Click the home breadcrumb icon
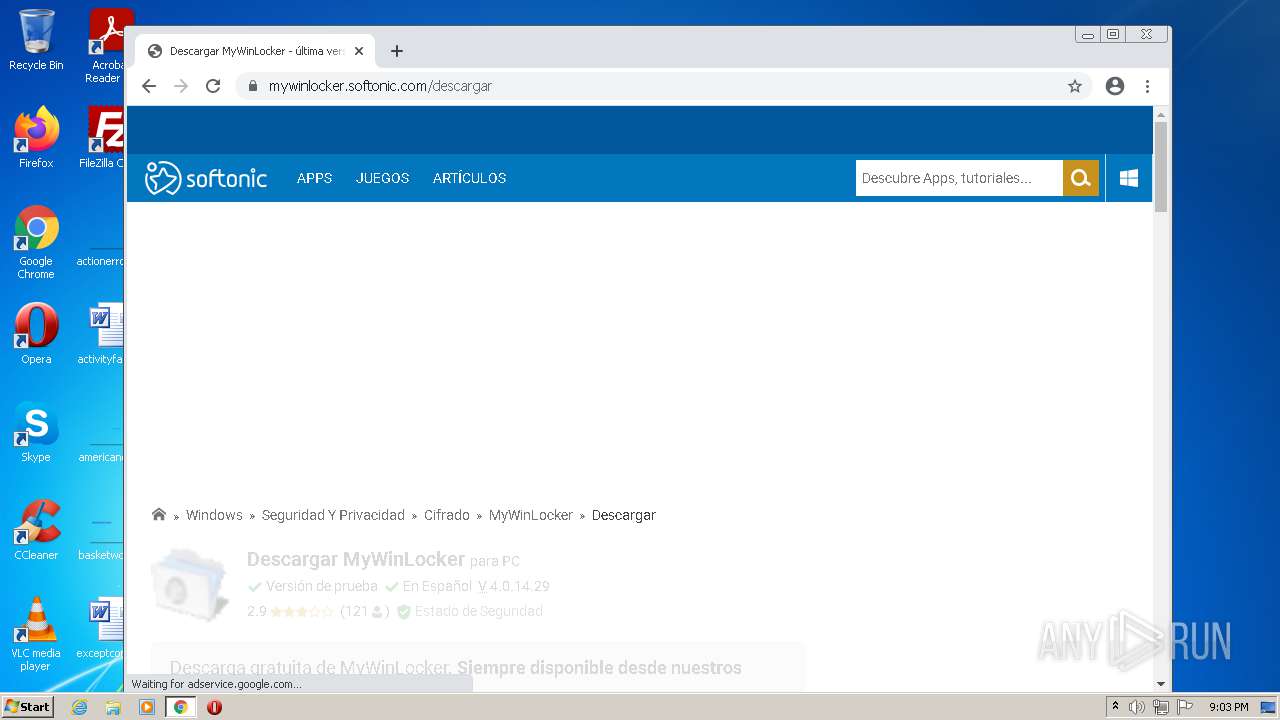1280x720 pixels. pos(158,515)
